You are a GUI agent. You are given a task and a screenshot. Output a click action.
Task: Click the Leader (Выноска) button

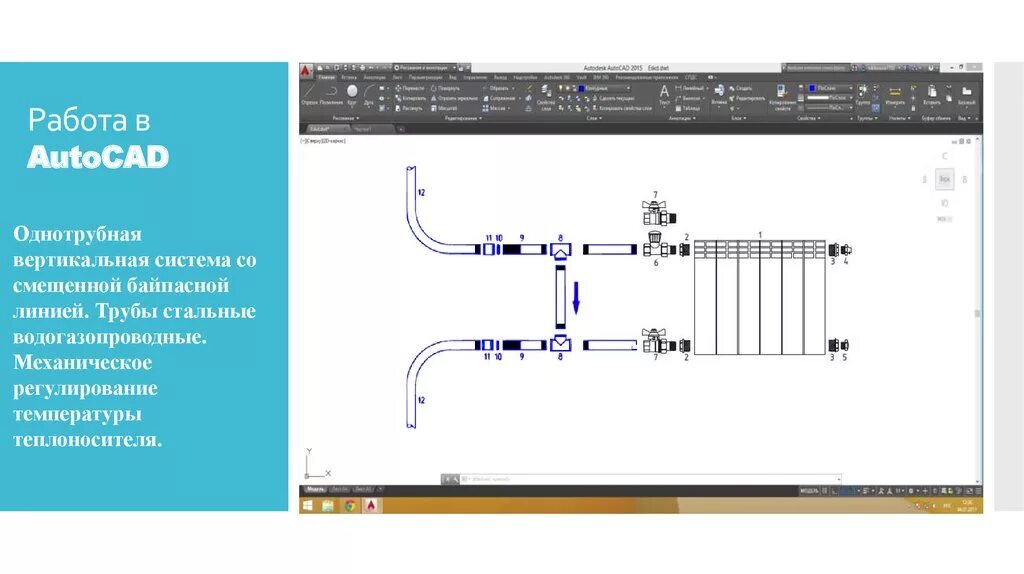click(x=688, y=98)
